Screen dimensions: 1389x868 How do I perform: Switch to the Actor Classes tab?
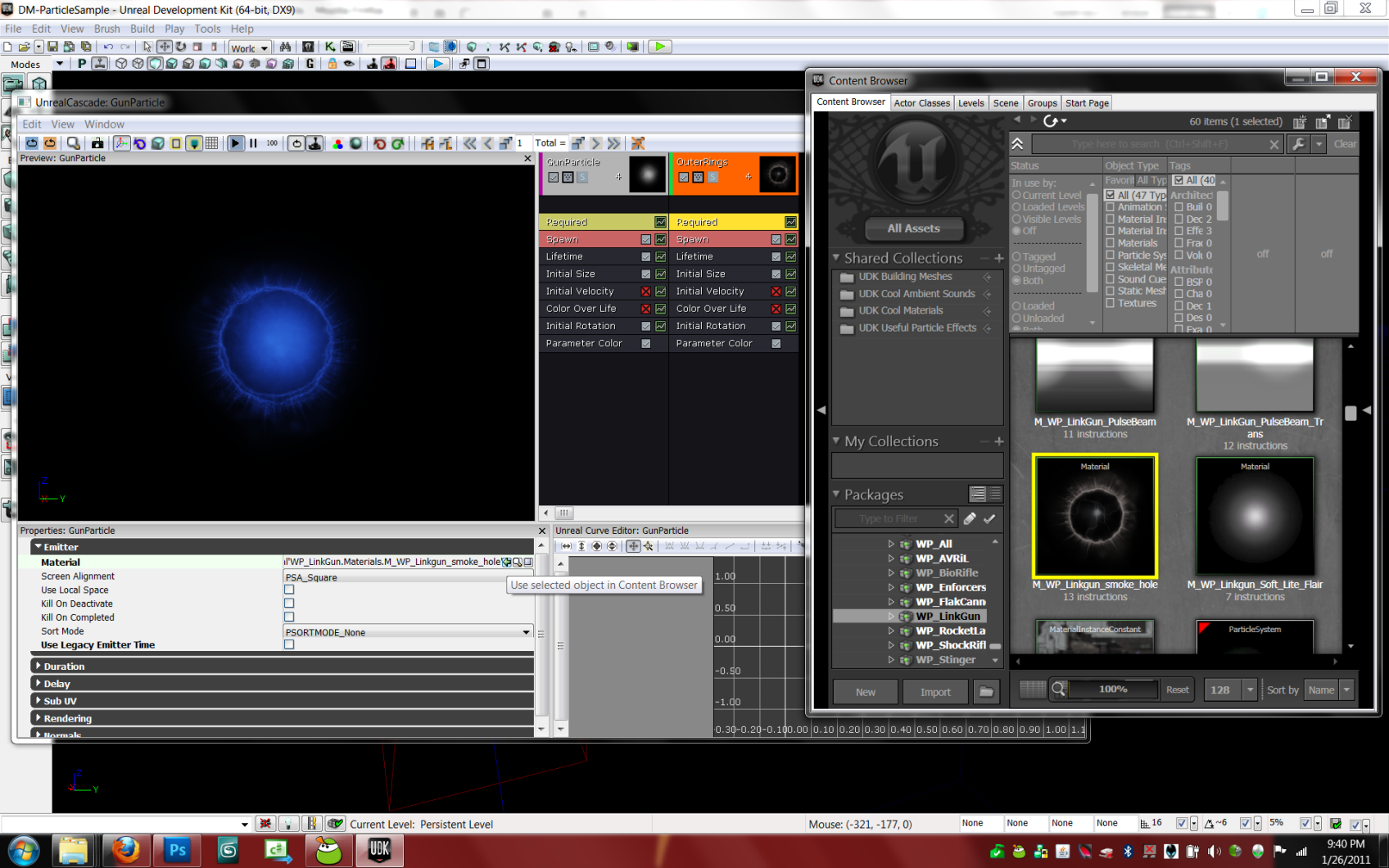[921, 103]
